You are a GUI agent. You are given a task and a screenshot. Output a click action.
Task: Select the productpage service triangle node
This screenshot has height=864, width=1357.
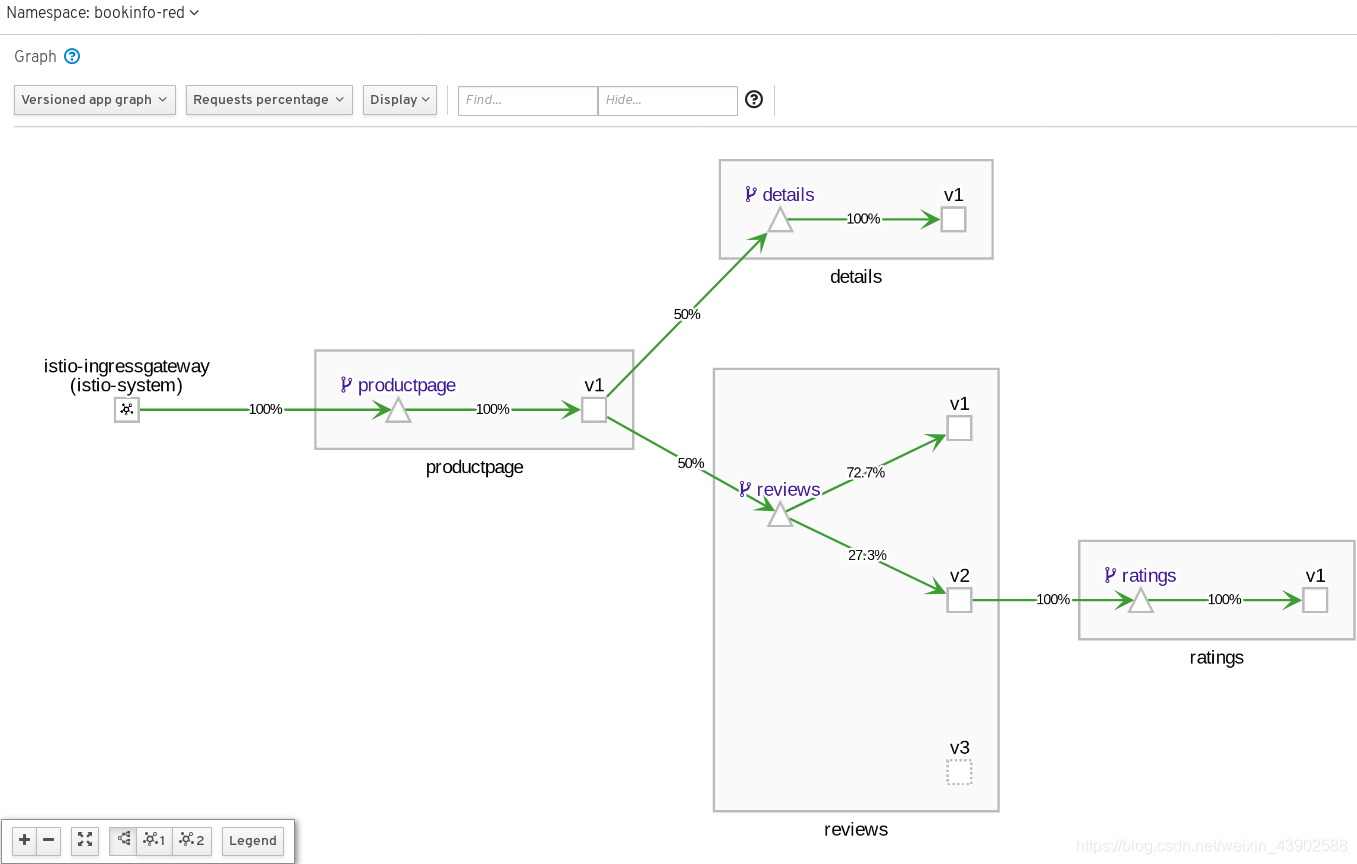[x=398, y=411]
